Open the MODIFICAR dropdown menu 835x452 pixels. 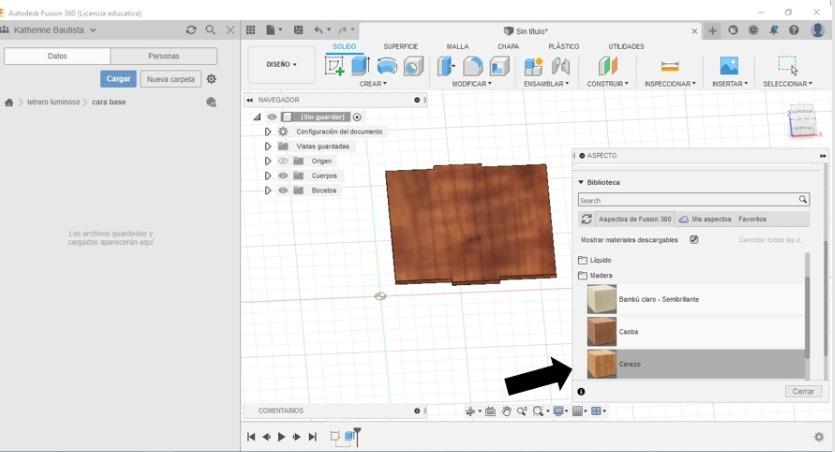pyautogui.click(x=472, y=84)
